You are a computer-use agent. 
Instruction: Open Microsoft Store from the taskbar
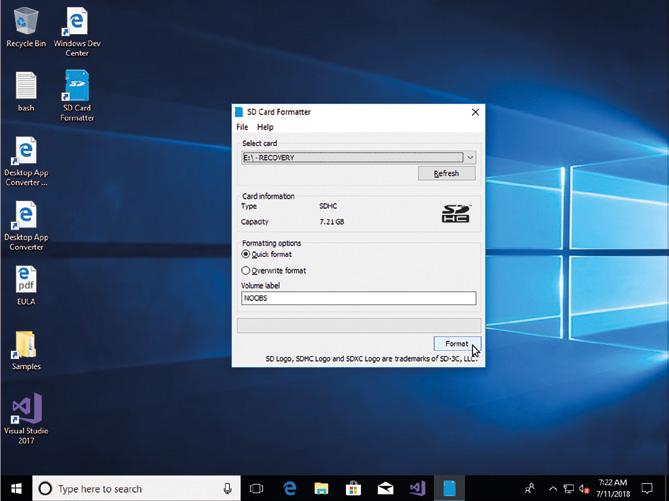[353, 488]
